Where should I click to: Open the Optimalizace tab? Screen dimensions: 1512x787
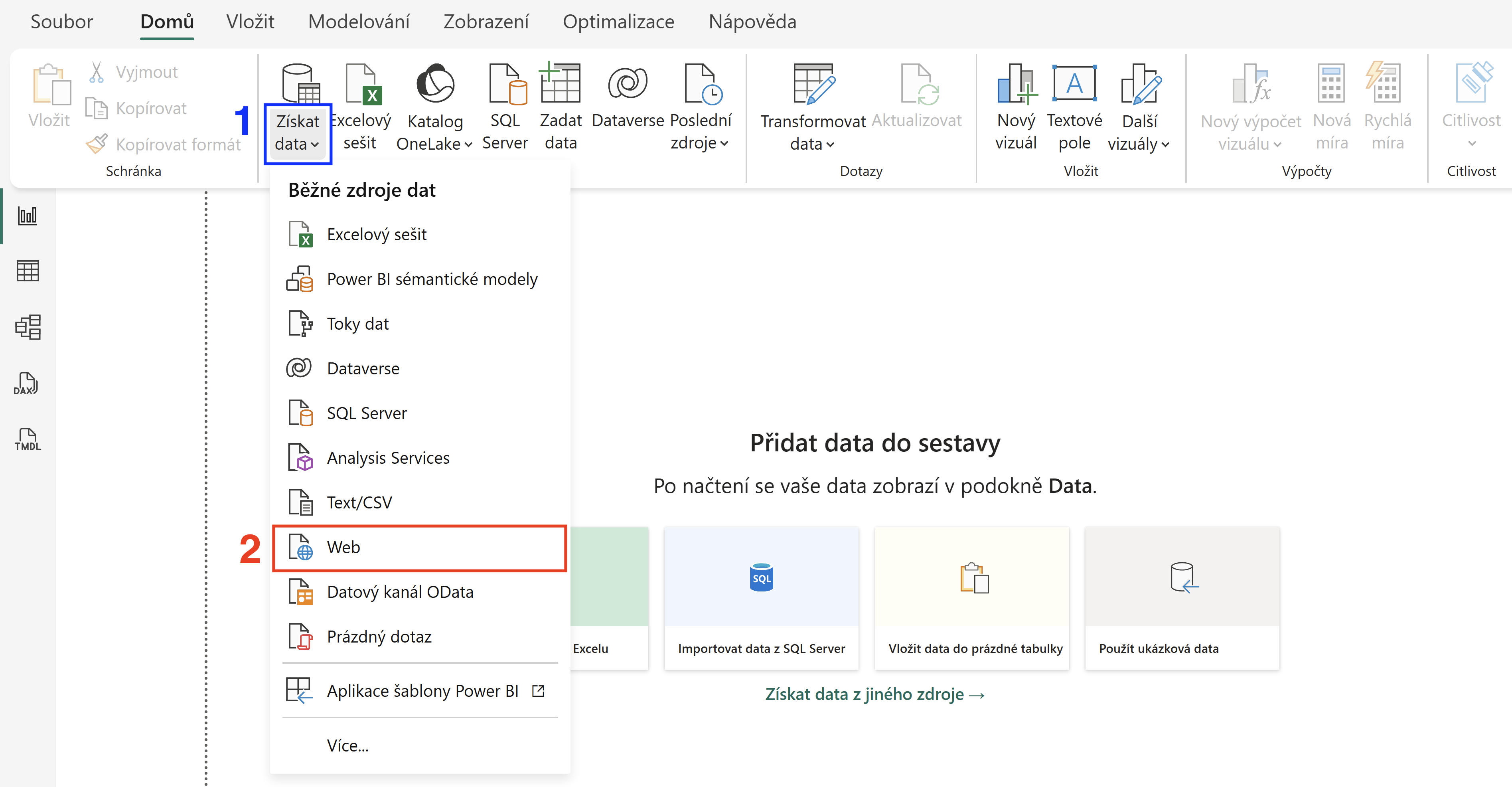point(619,22)
